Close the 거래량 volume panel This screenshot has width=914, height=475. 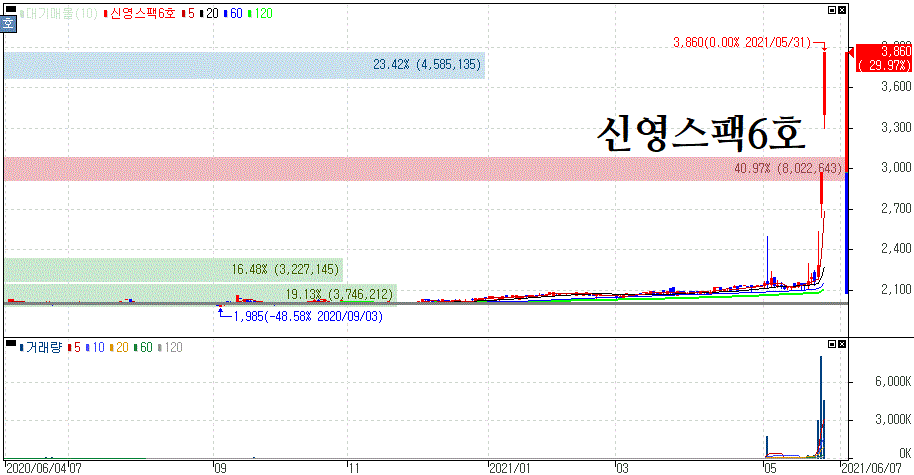tap(842, 344)
